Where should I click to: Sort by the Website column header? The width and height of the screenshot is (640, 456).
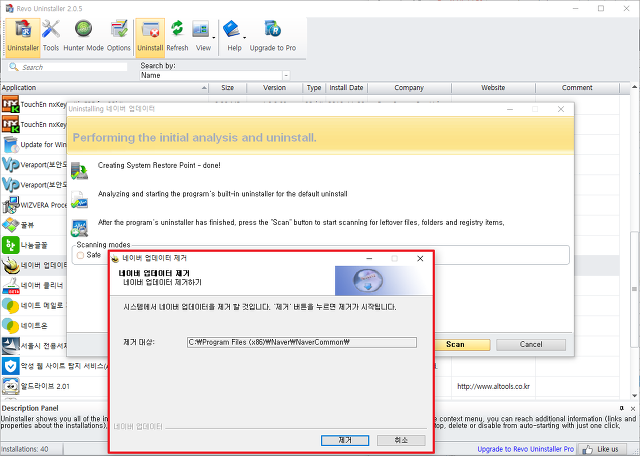(493, 88)
